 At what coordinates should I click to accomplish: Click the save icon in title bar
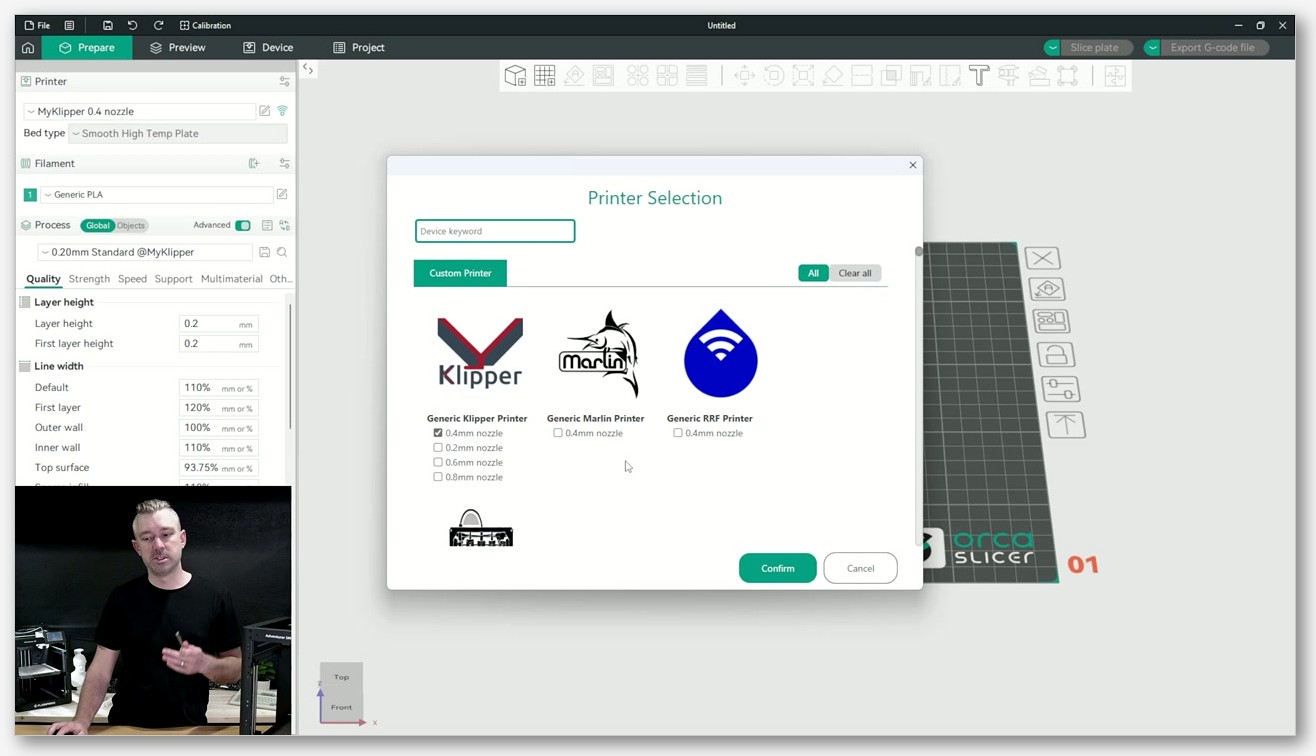click(x=107, y=25)
